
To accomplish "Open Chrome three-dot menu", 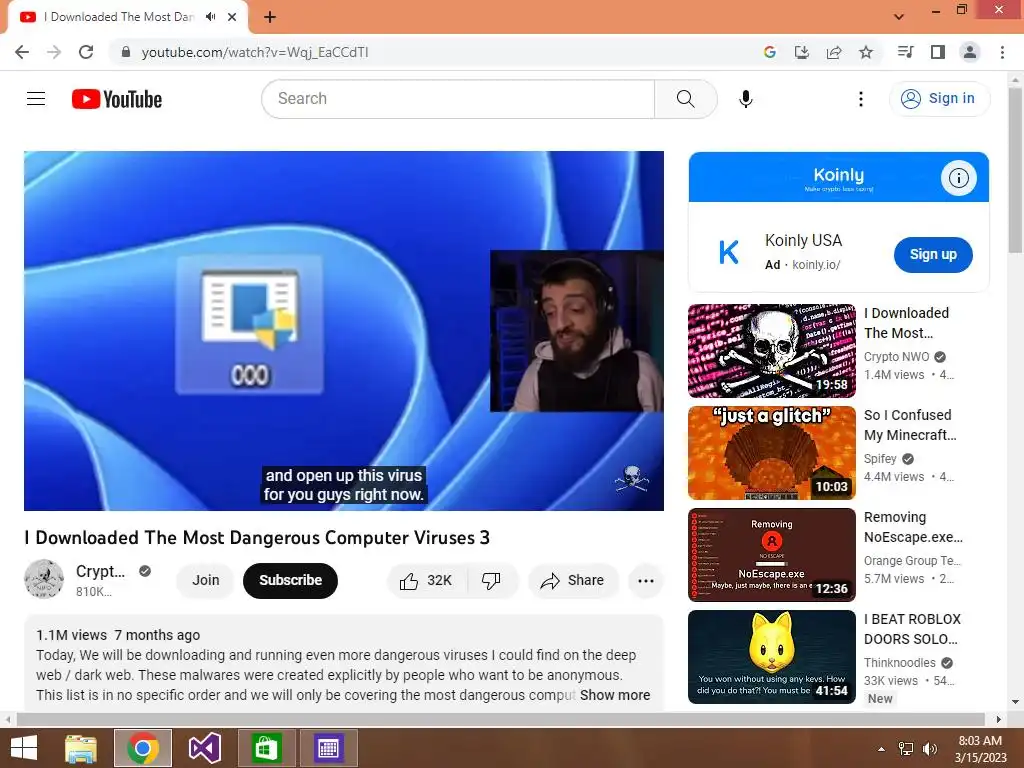I will pos(1002,52).
